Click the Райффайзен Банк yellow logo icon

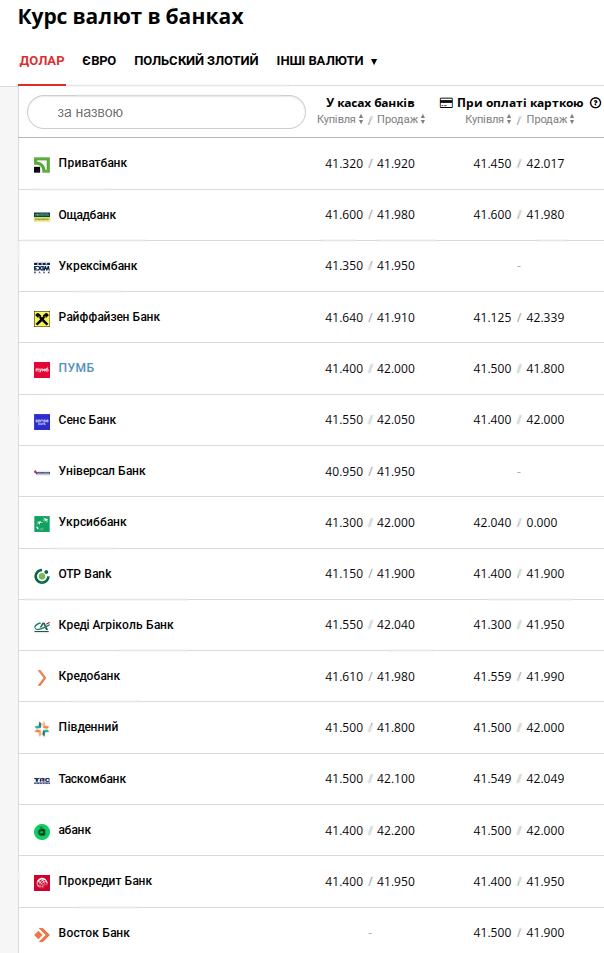[41, 318]
